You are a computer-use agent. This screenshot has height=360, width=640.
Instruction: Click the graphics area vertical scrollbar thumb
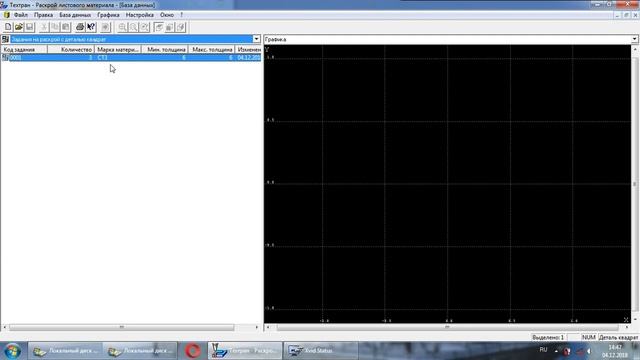point(635,184)
